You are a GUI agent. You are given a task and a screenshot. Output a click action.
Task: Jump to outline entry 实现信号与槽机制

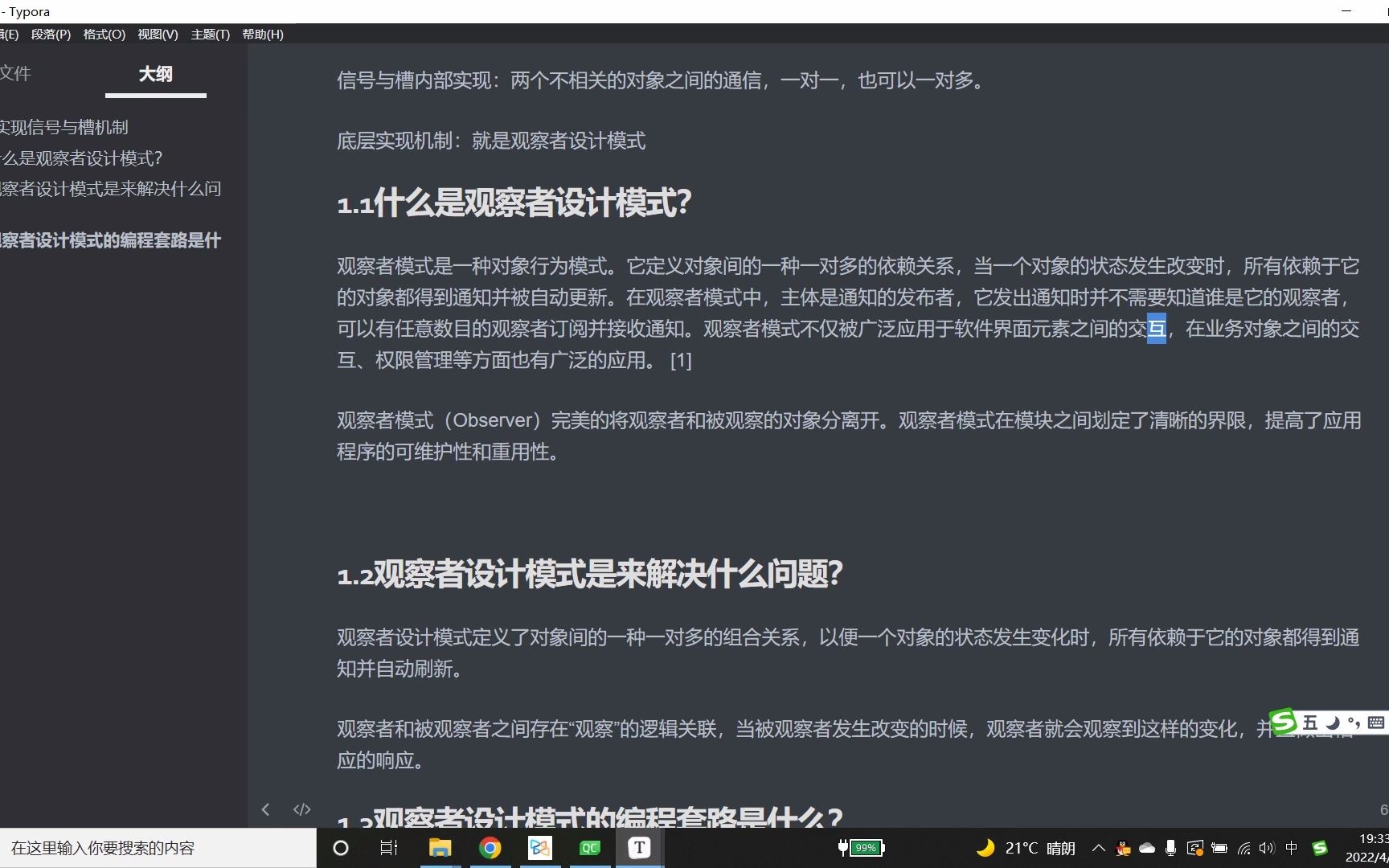pyautogui.click(x=64, y=127)
